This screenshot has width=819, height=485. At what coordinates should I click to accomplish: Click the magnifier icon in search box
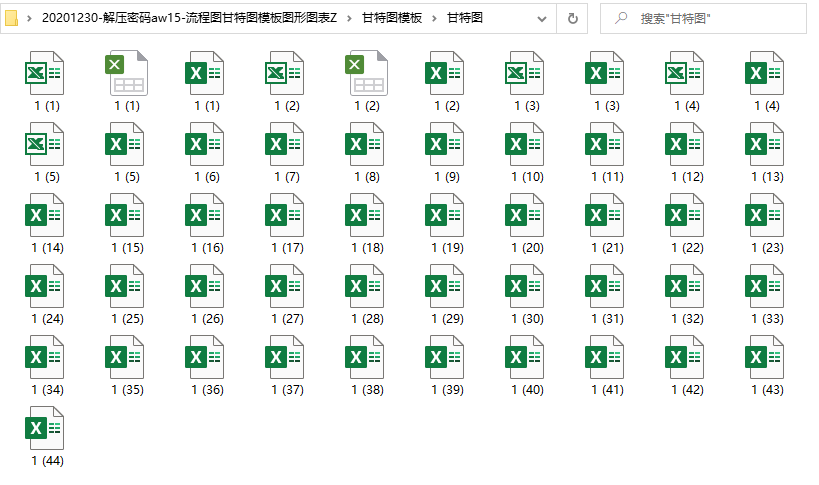point(621,18)
